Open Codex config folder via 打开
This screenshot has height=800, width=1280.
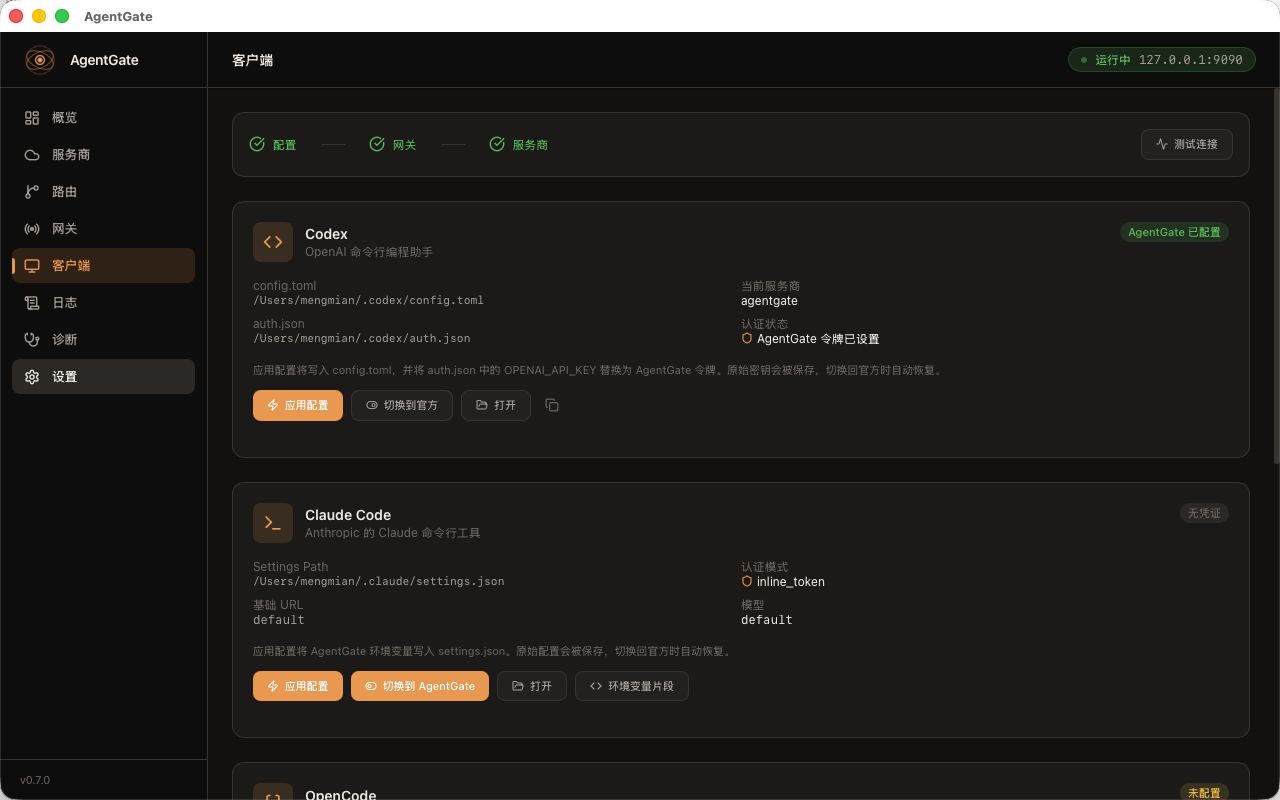496,405
